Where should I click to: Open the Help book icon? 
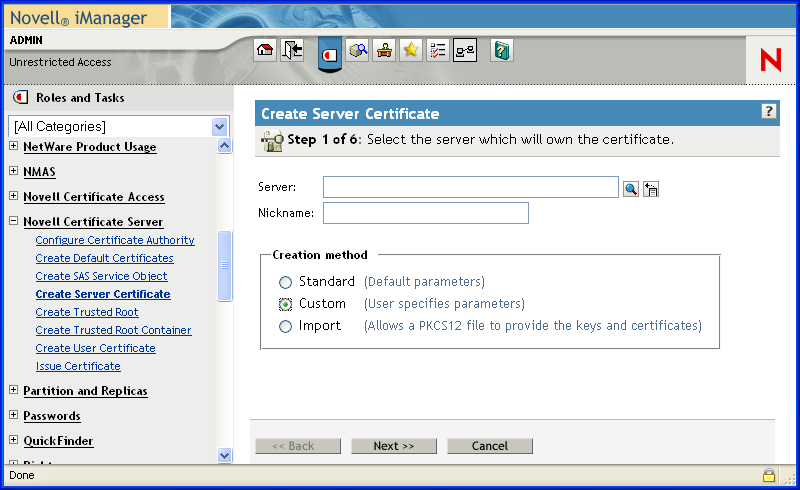(502, 52)
